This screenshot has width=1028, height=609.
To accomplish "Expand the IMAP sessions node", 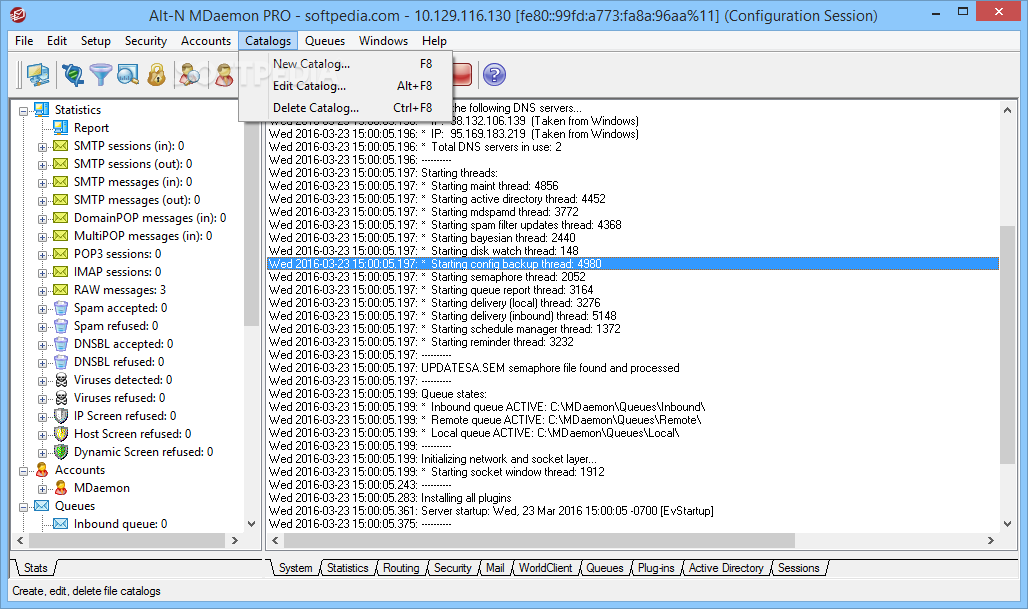I will tap(43, 273).
